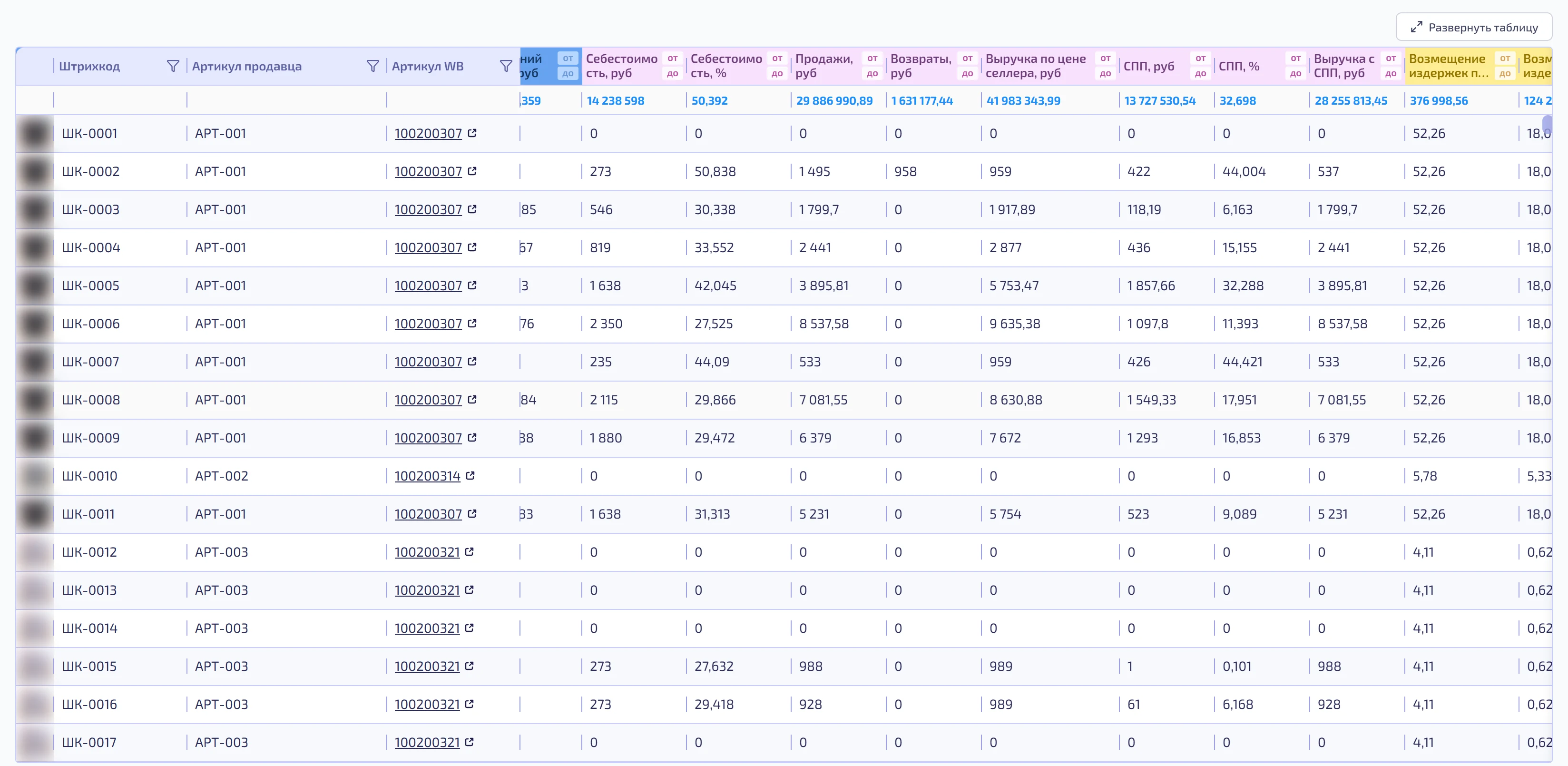Open WB article link 100200307 in ШК-0011 row

pos(428,514)
